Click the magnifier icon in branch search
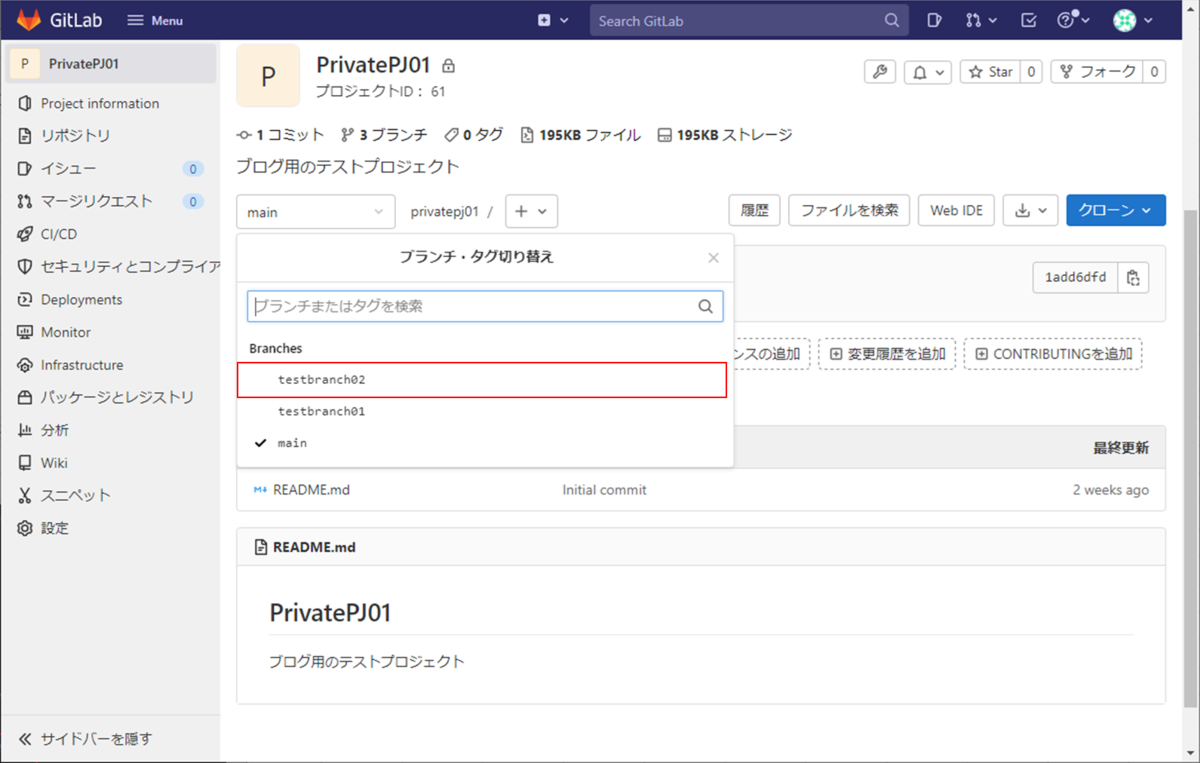 (705, 307)
